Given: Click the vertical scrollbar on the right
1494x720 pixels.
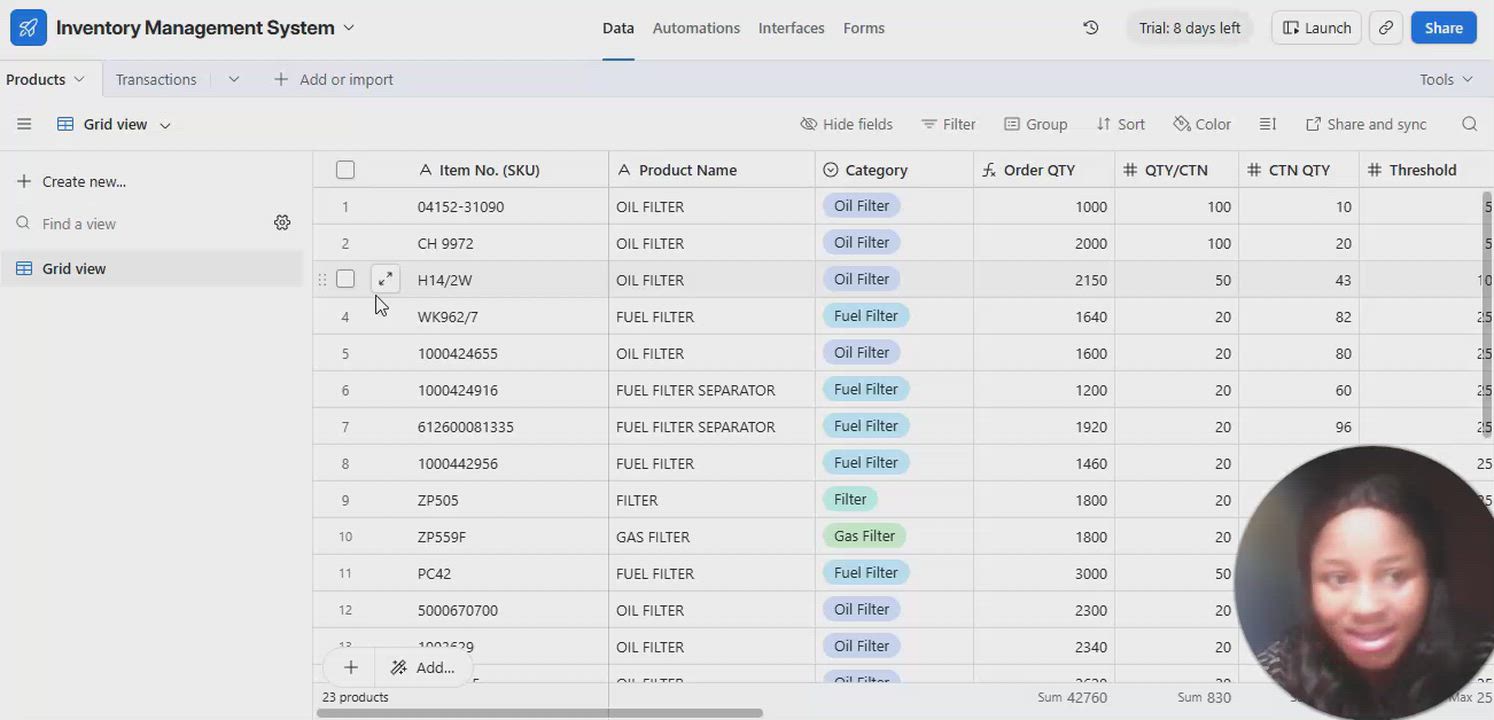Looking at the screenshot, I should click(x=1487, y=315).
